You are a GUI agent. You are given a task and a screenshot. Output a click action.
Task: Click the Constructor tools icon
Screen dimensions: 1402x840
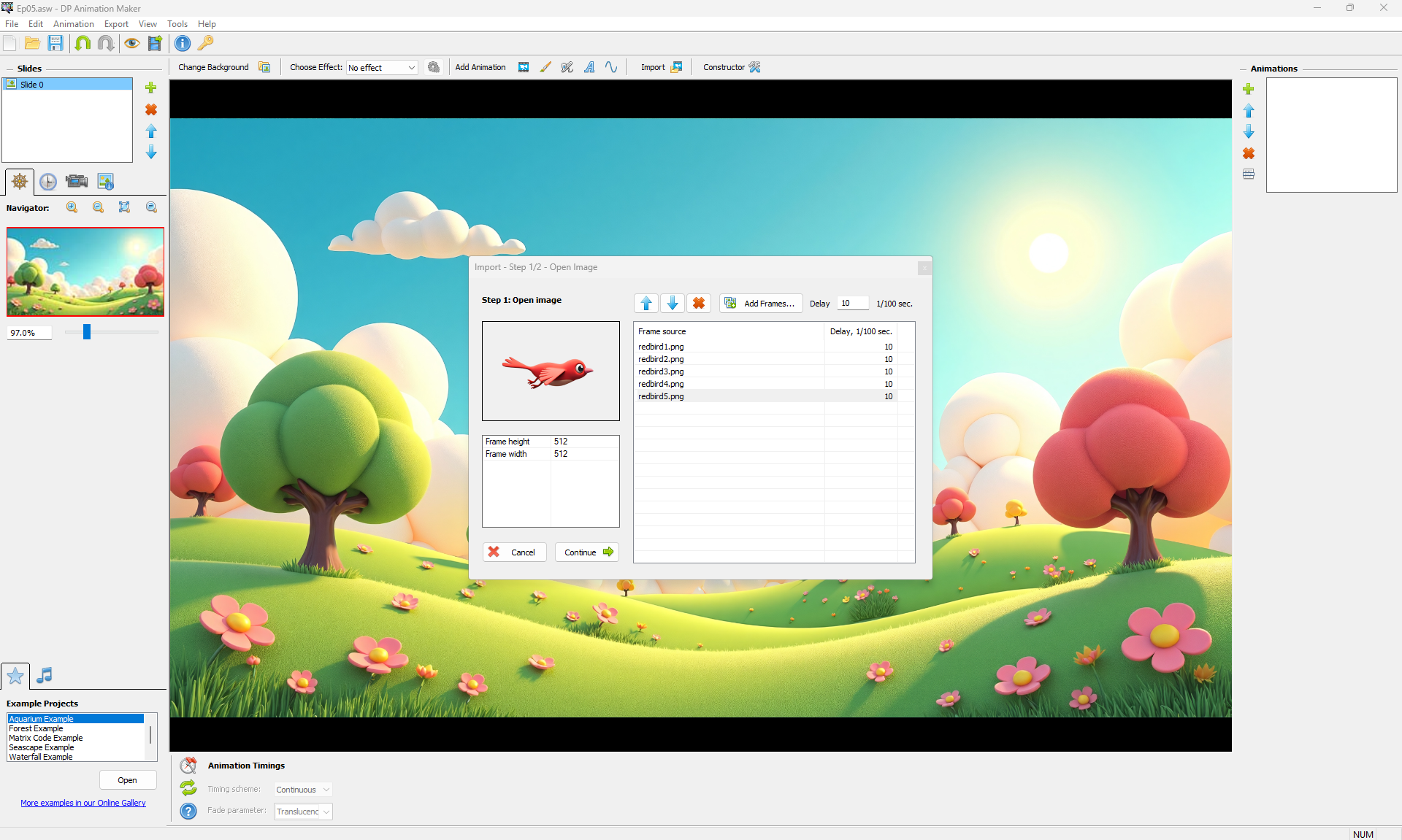(x=755, y=67)
